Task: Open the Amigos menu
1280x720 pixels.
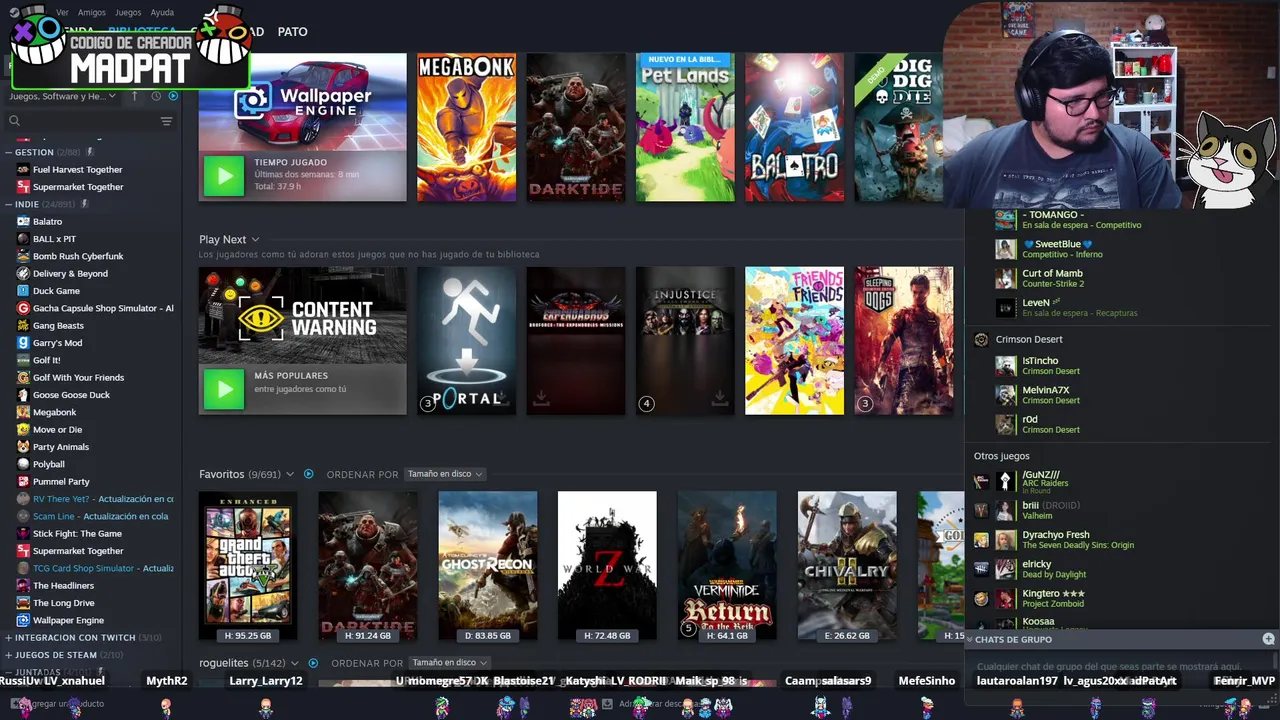Action: 92,13
